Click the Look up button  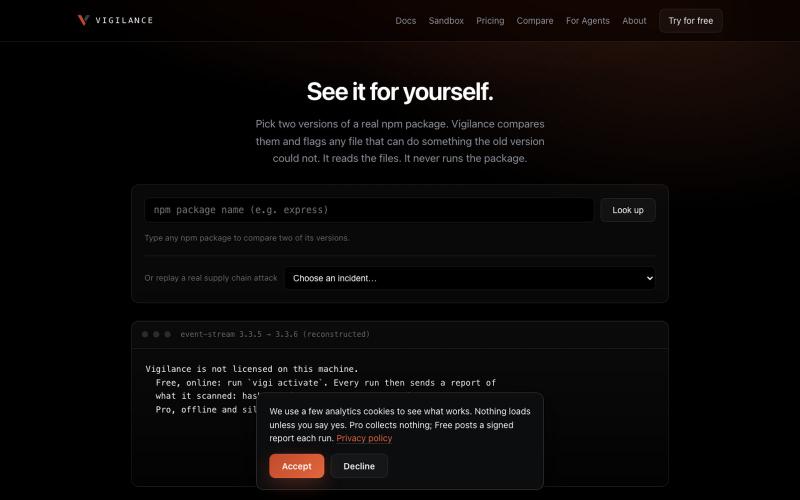coord(628,210)
